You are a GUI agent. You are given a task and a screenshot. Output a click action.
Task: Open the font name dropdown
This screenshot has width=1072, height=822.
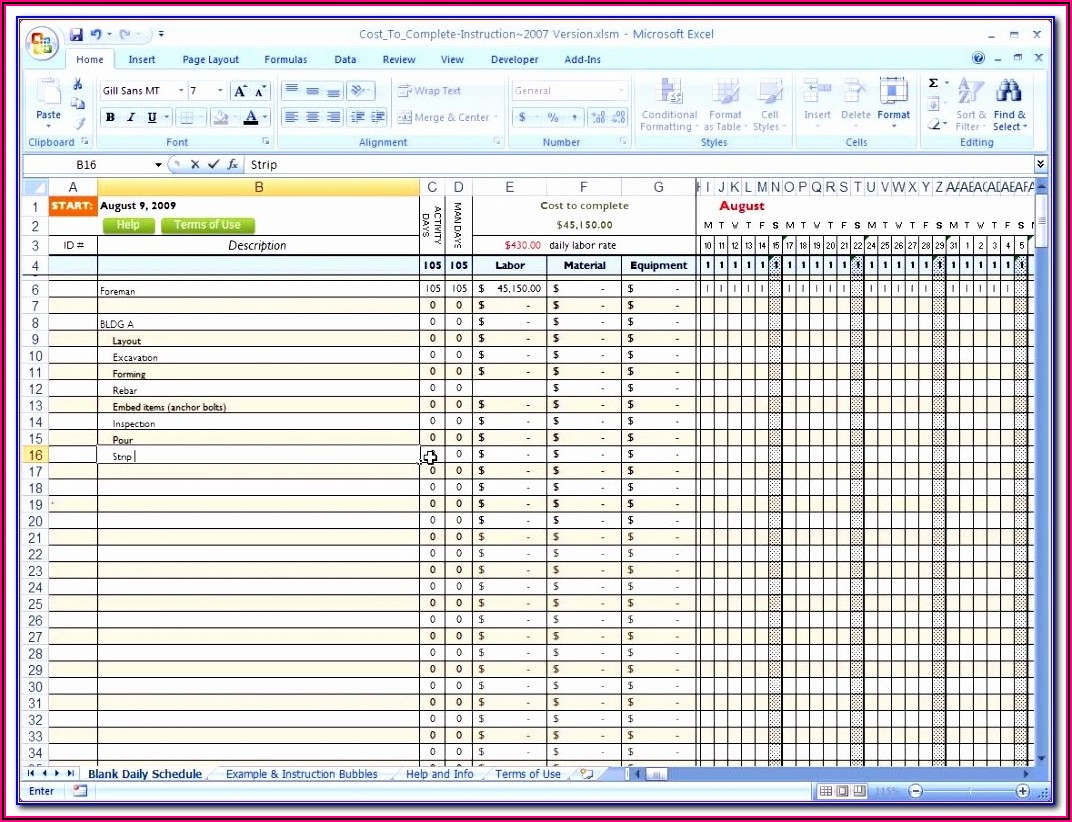coord(181,91)
